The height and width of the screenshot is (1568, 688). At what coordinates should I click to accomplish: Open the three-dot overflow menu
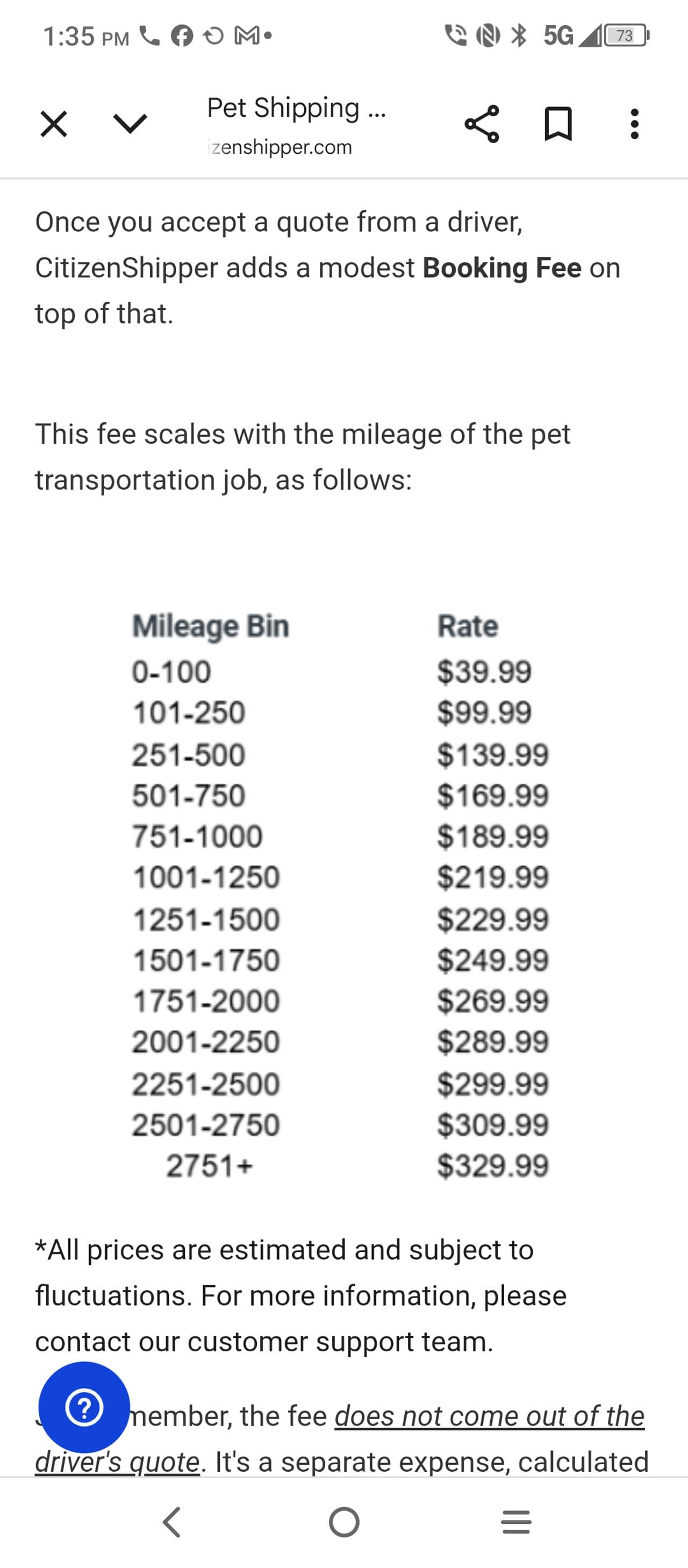(x=634, y=124)
